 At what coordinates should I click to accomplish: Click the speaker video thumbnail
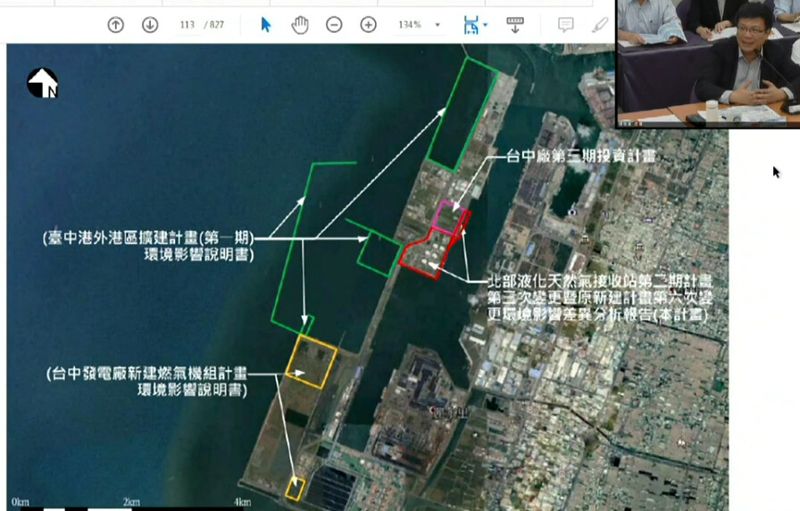(708, 63)
